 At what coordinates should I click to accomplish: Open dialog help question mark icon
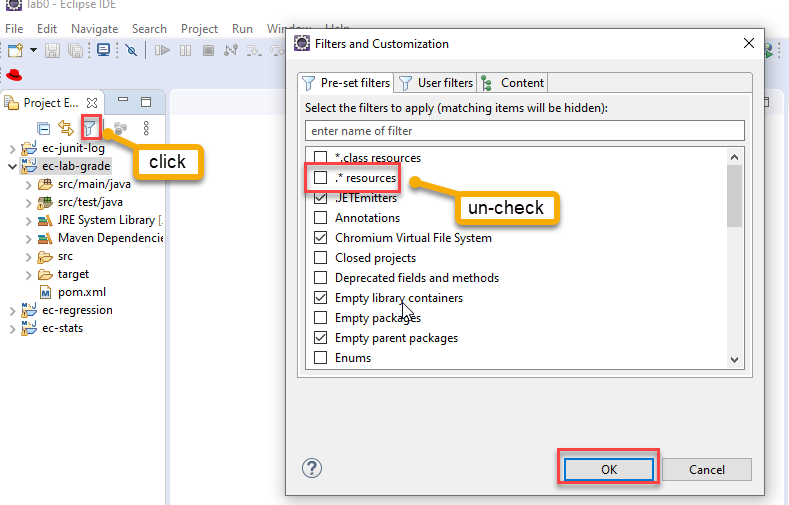[x=312, y=468]
